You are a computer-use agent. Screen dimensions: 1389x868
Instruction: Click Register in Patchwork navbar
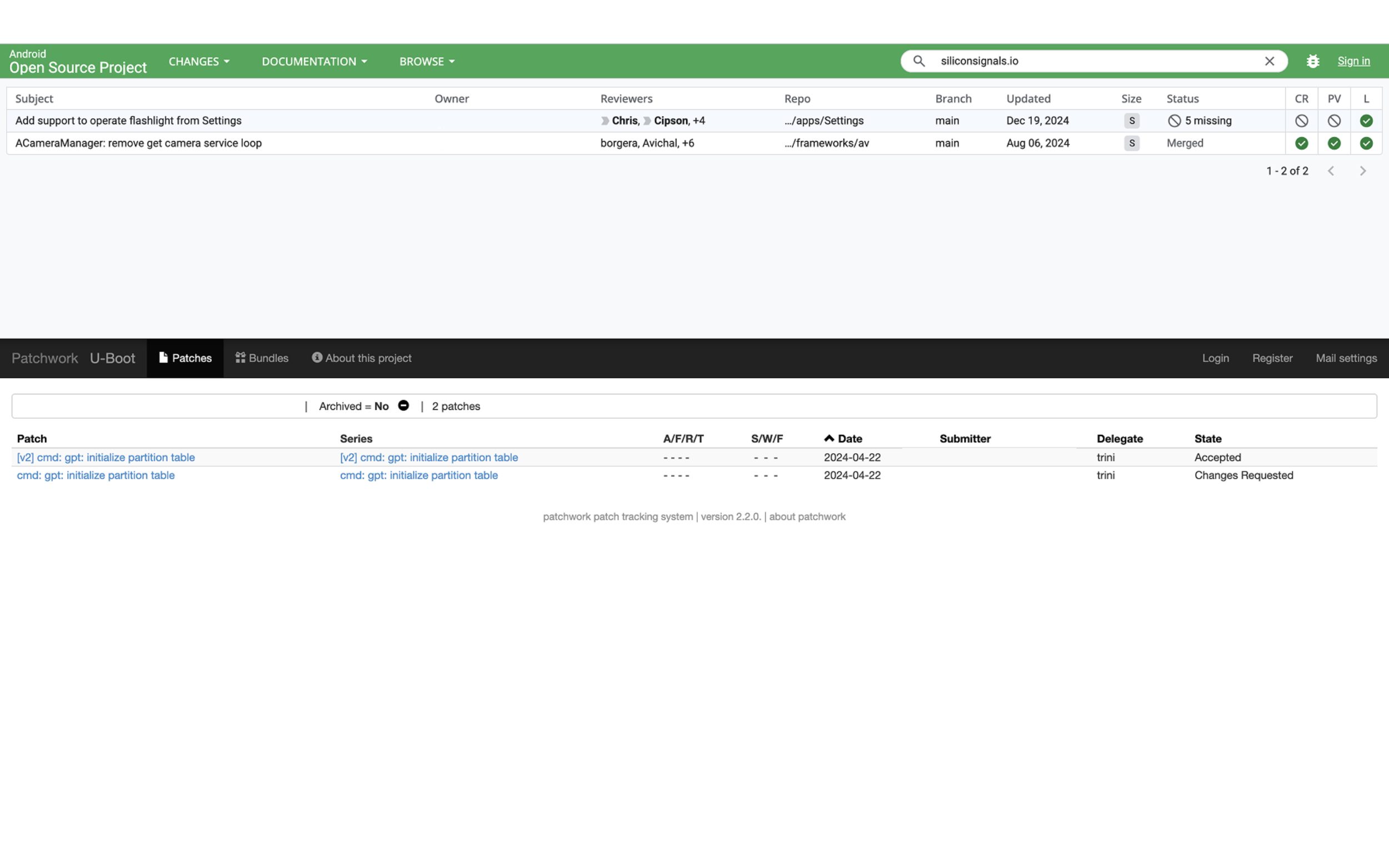1272,358
